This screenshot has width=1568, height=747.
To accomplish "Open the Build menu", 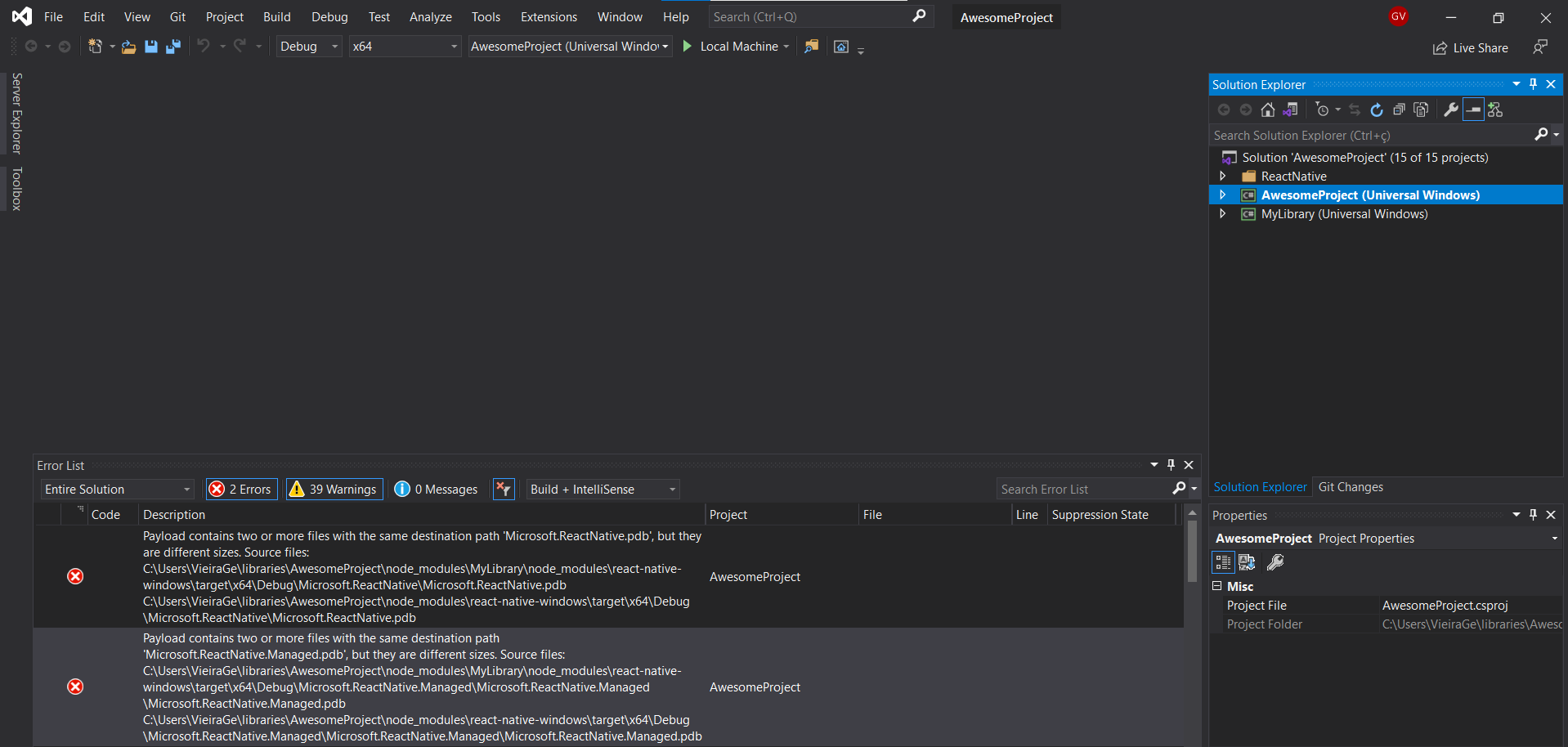I will [x=276, y=16].
